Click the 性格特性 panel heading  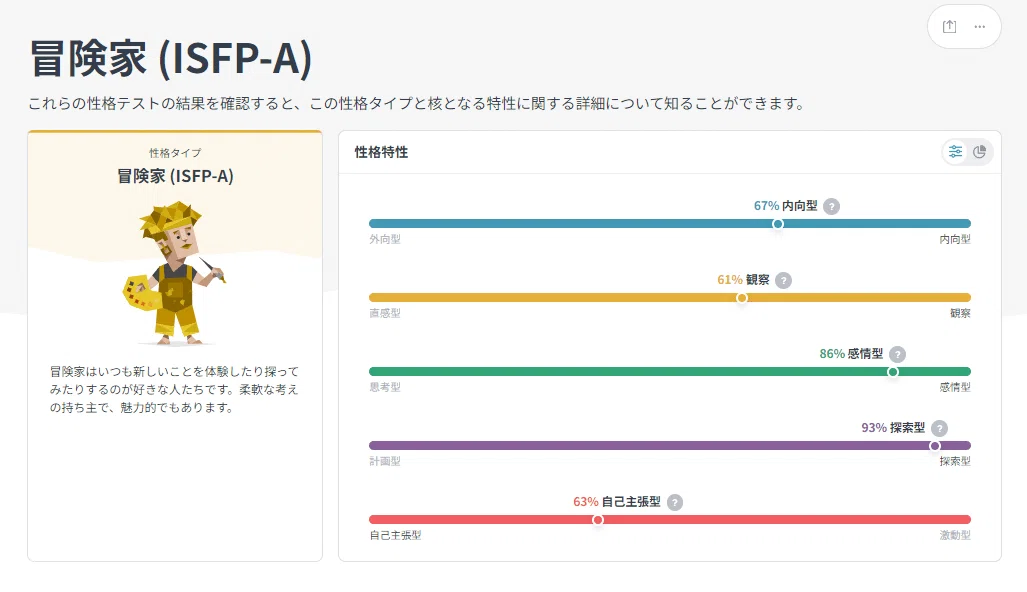pyautogui.click(x=381, y=152)
